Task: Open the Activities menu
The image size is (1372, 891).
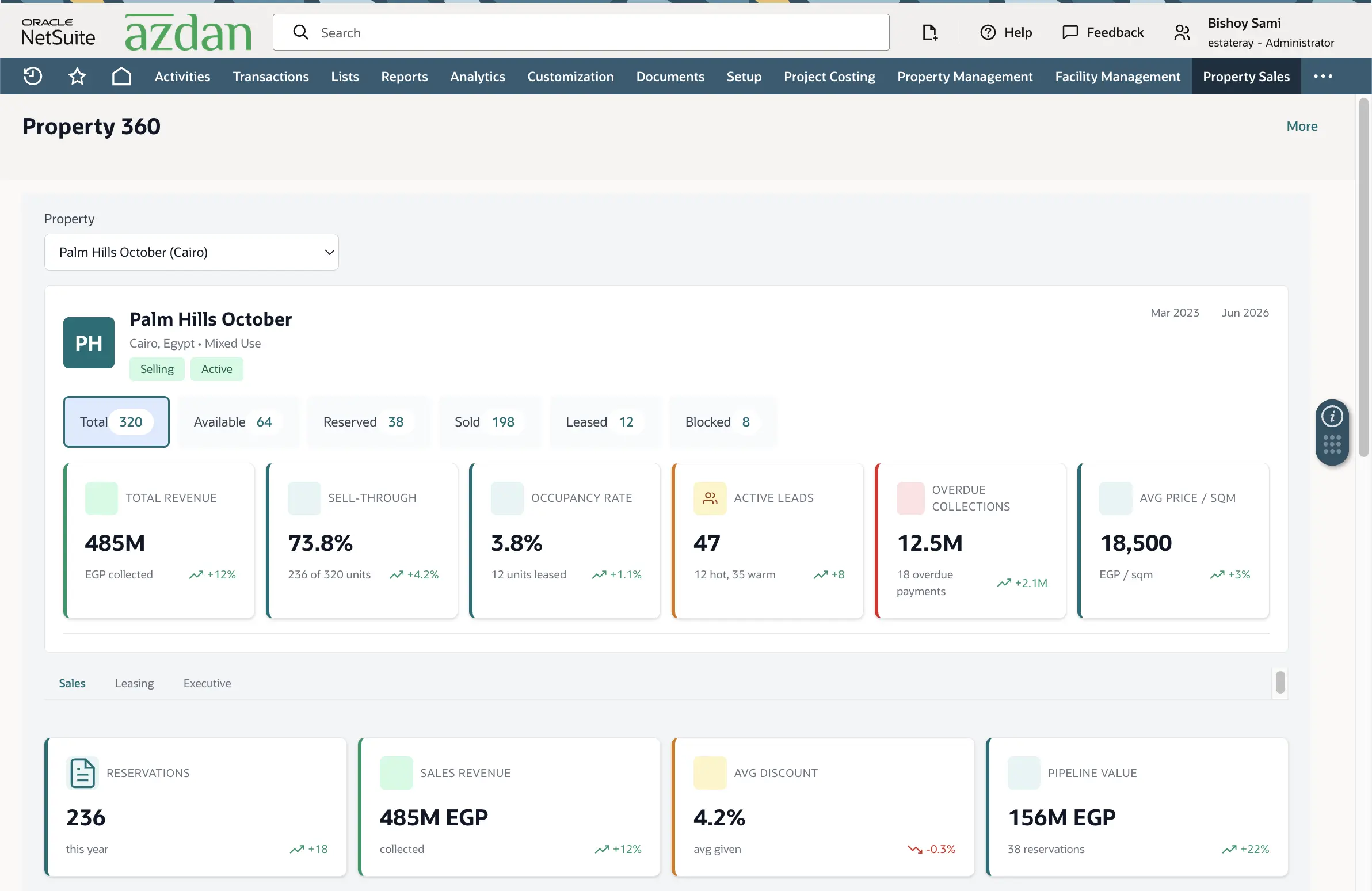Action: coord(182,76)
